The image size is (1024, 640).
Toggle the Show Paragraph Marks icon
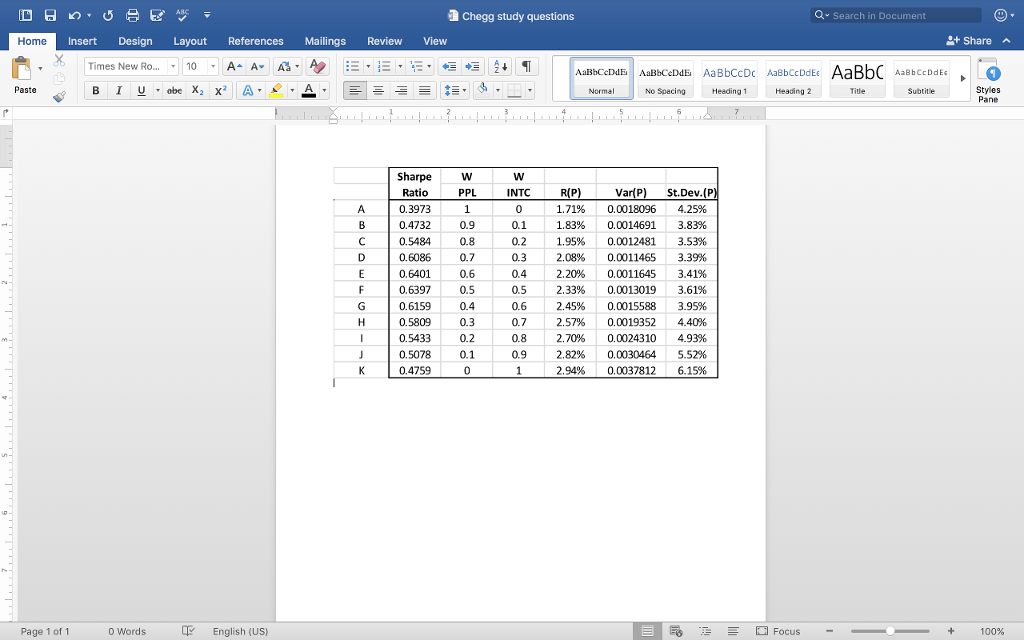pos(527,67)
